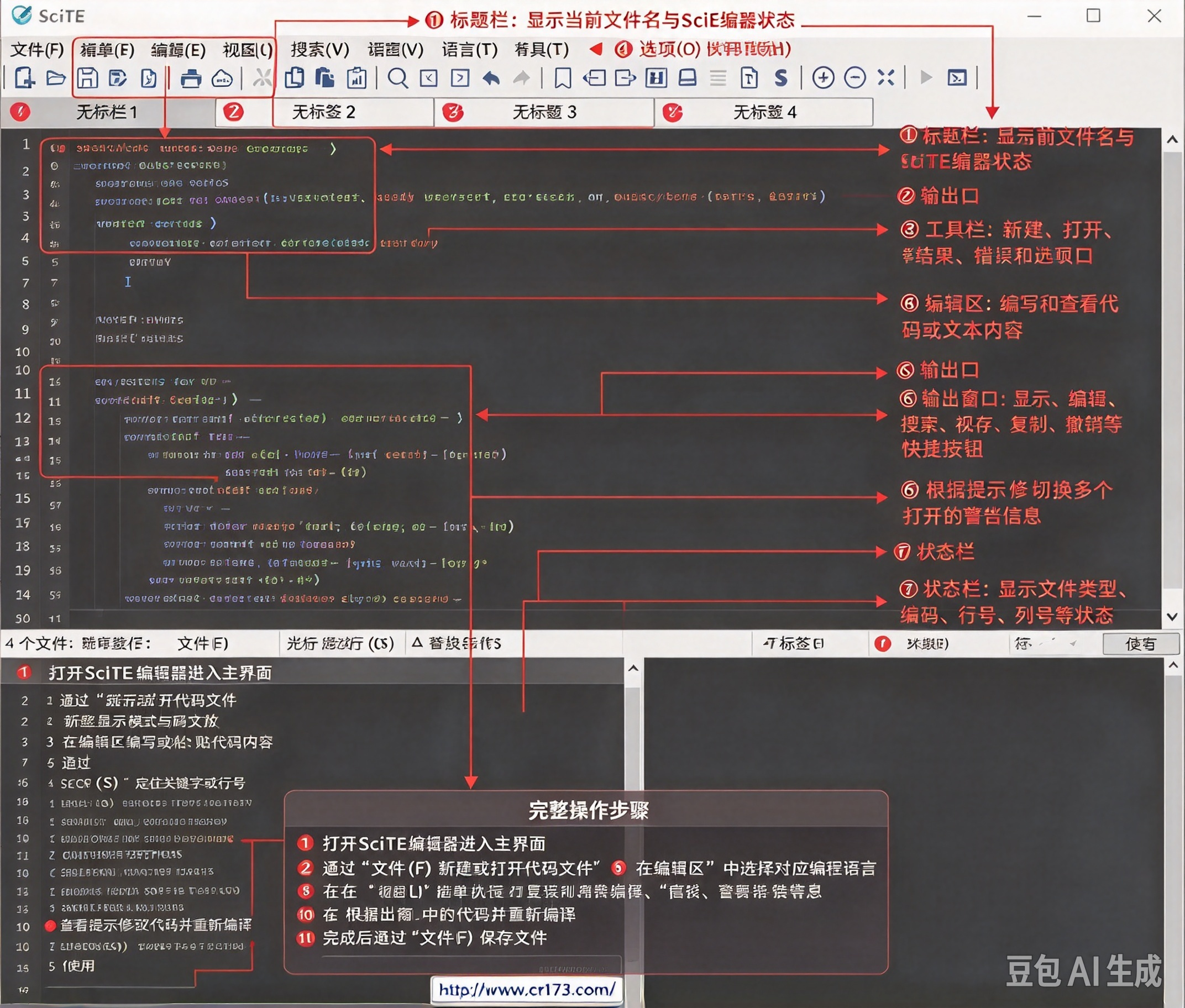Click status bar entry 光标 行 (S)
The height and width of the screenshot is (1008, 1185).
tap(341, 644)
